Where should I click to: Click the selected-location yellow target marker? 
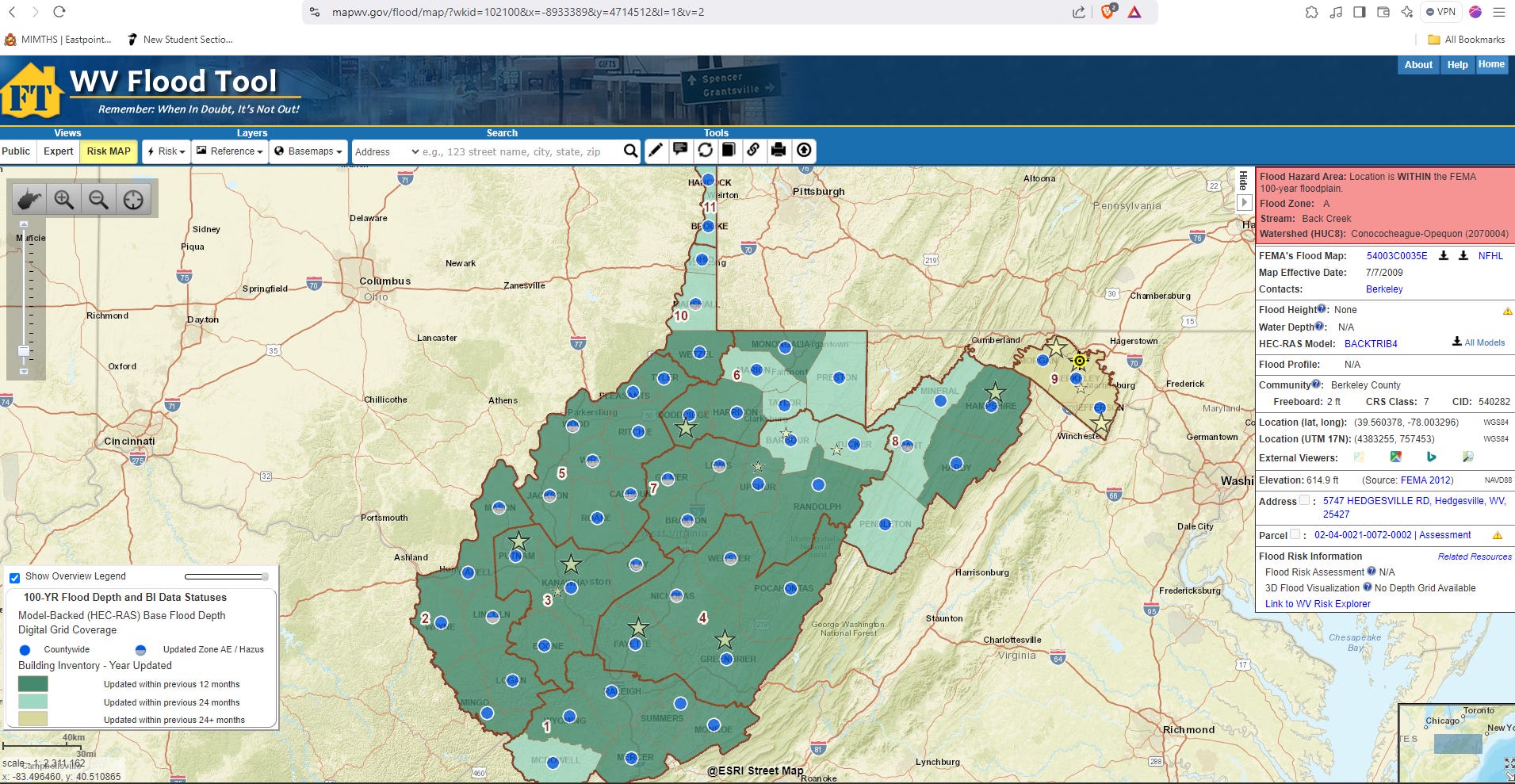point(1079,361)
